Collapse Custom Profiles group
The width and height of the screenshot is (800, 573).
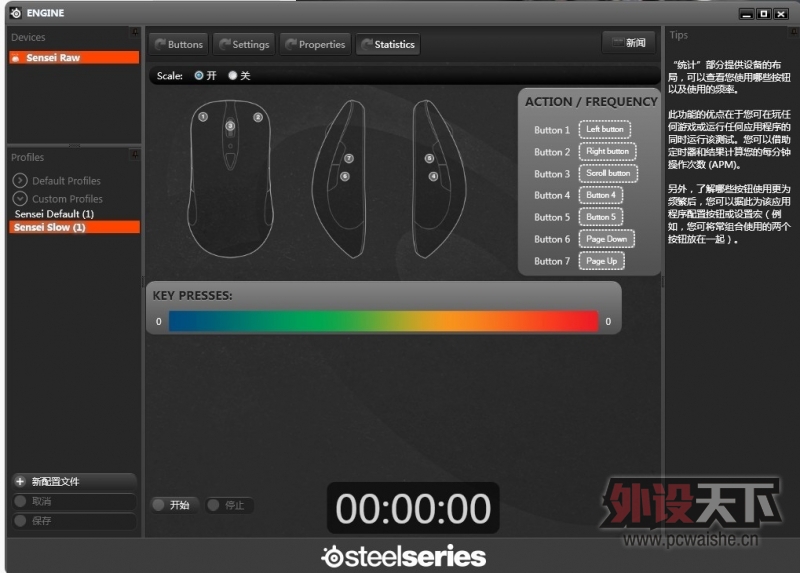20,198
